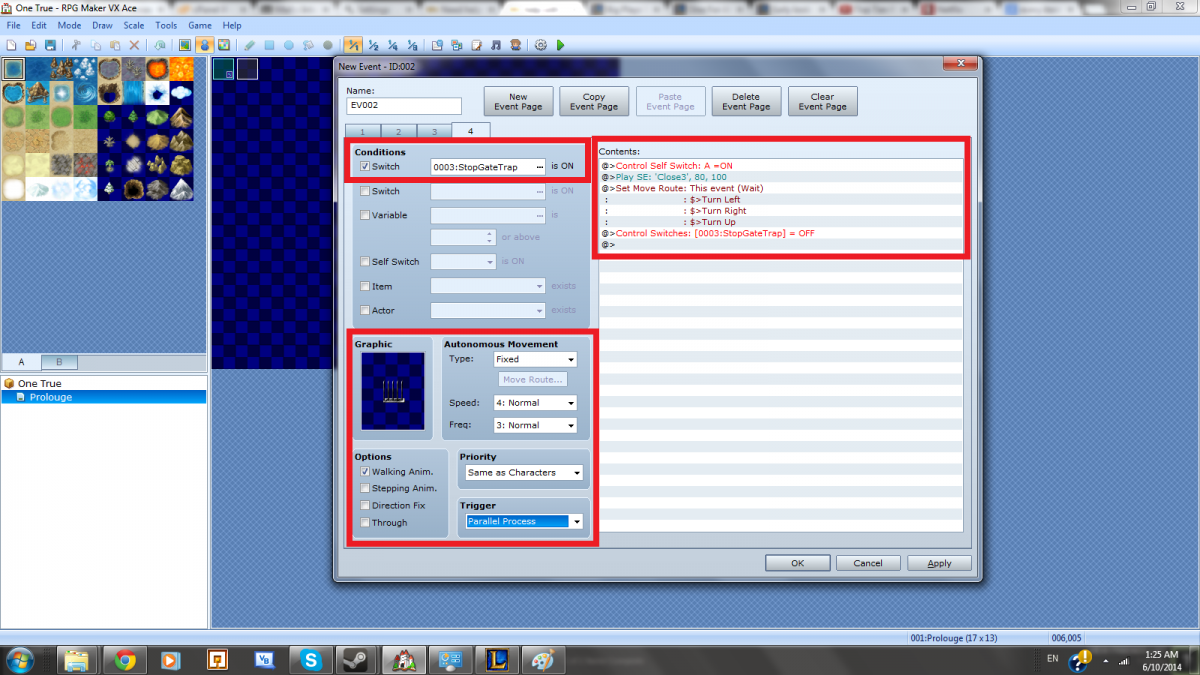Click the Apply button
This screenshot has width=1200, height=675.
(x=939, y=563)
